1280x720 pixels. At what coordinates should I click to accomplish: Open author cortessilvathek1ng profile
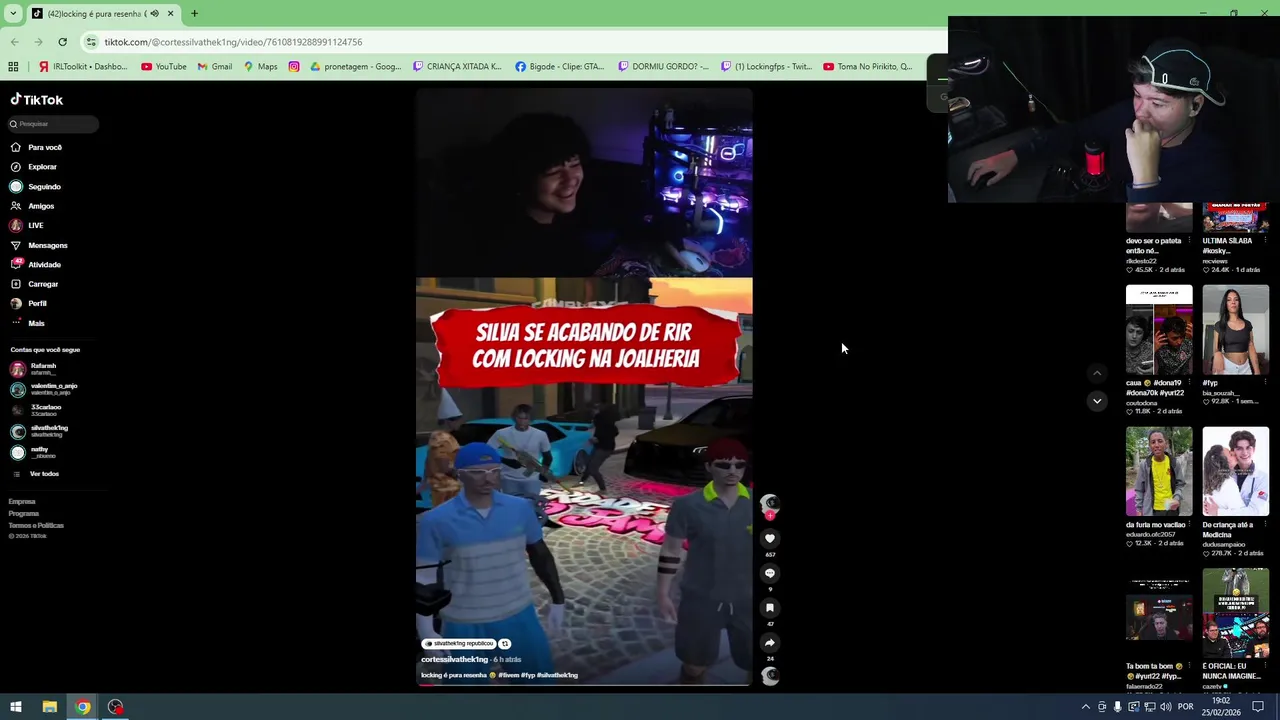click(455, 660)
